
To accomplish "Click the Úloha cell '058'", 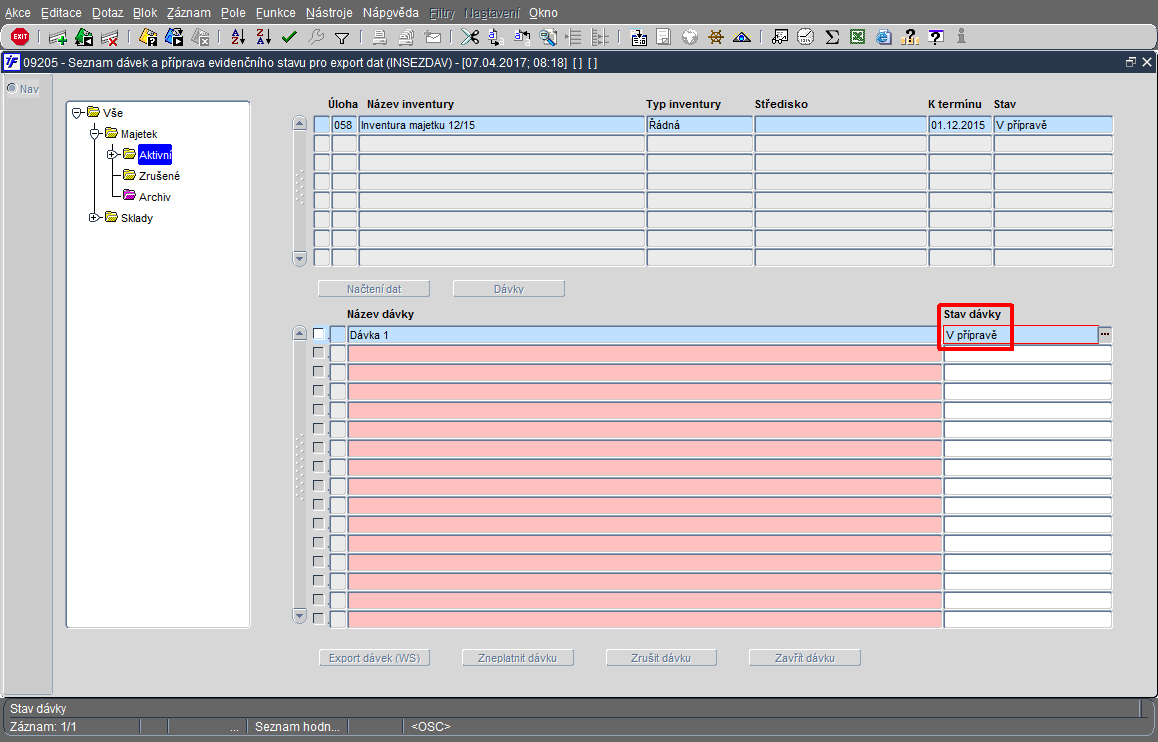I will pyautogui.click(x=343, y=125).
